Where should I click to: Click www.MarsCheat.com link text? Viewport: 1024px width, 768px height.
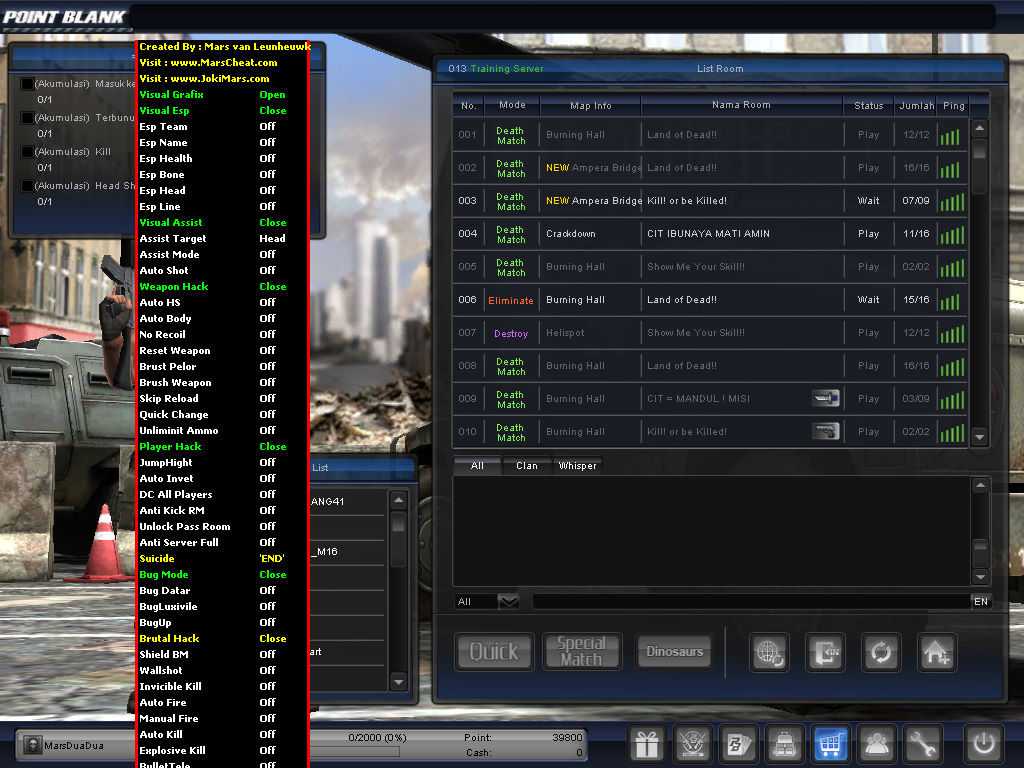tap(224, 63)
